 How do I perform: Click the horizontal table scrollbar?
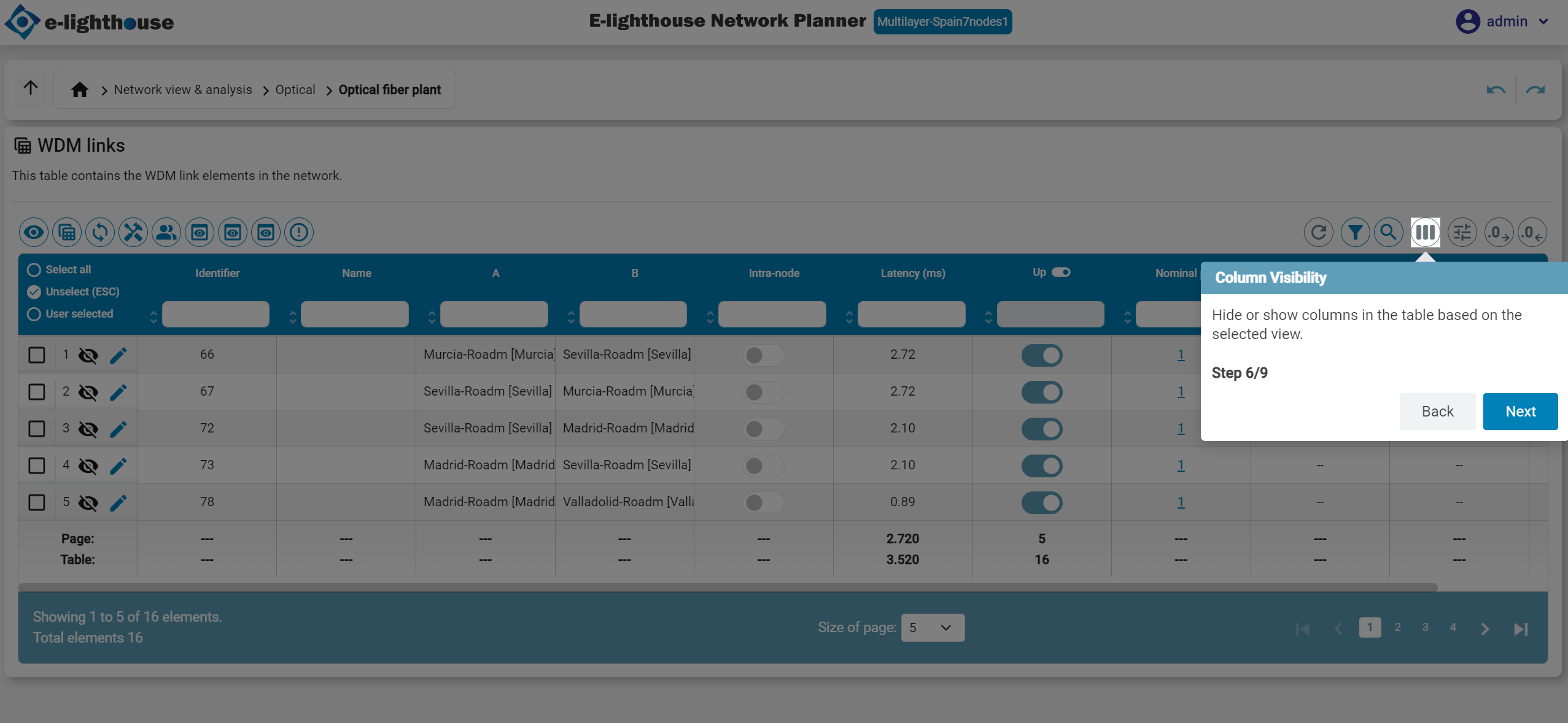click(x=728, y=587)
